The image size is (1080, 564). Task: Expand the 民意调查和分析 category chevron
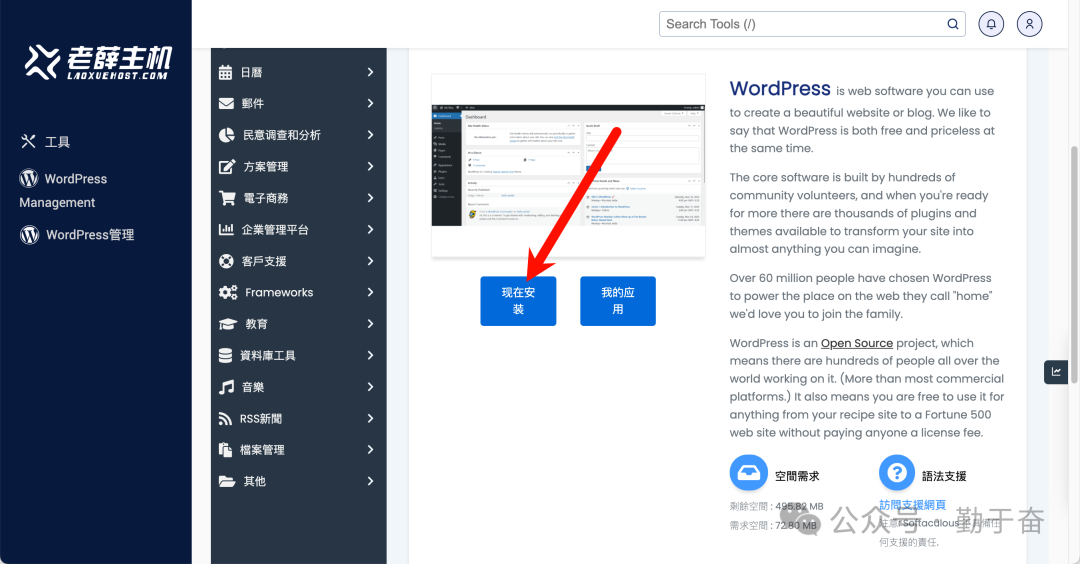click(370, 135)
